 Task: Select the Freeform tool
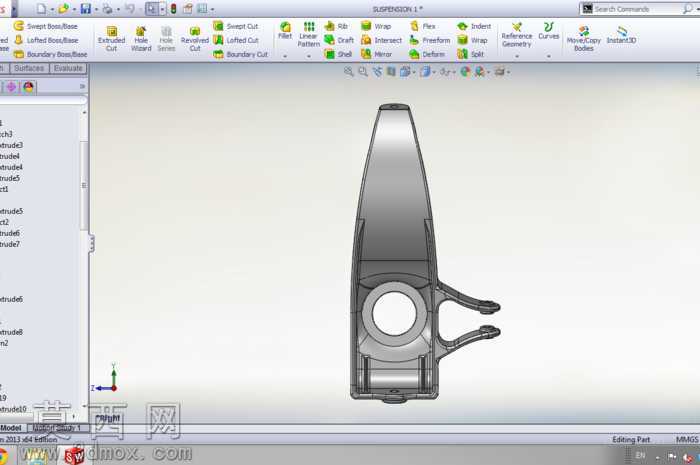(x=429, y=40)
